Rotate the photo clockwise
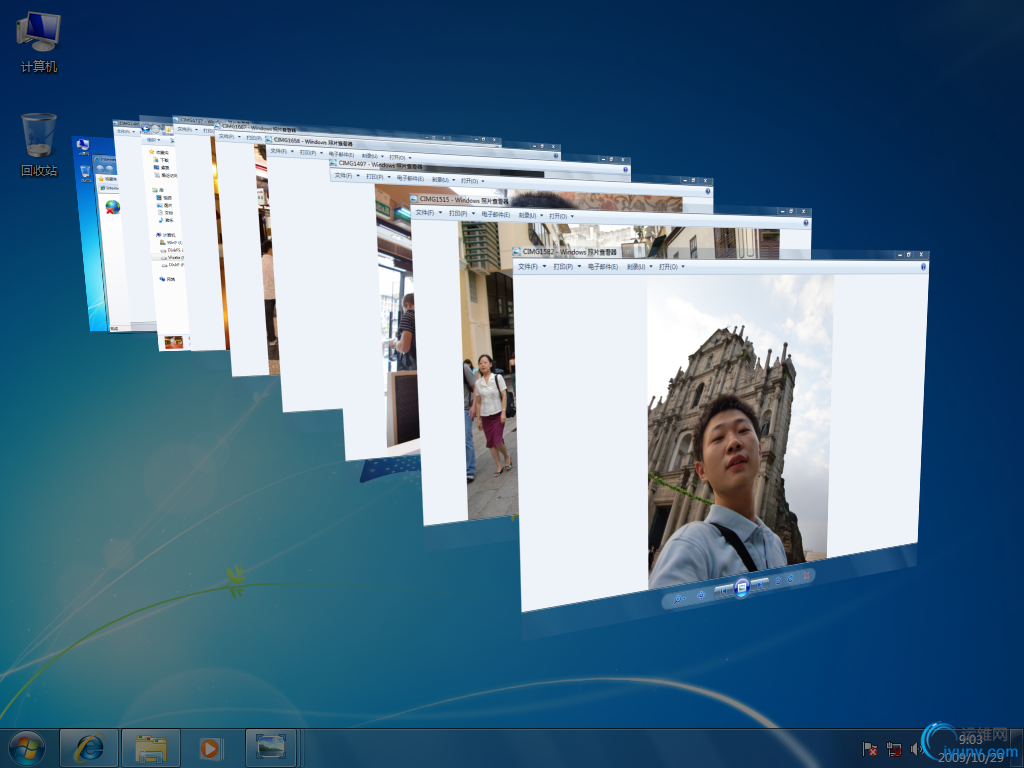The width and height of the screenshot is (1024, 768). (x=791, y=579)
